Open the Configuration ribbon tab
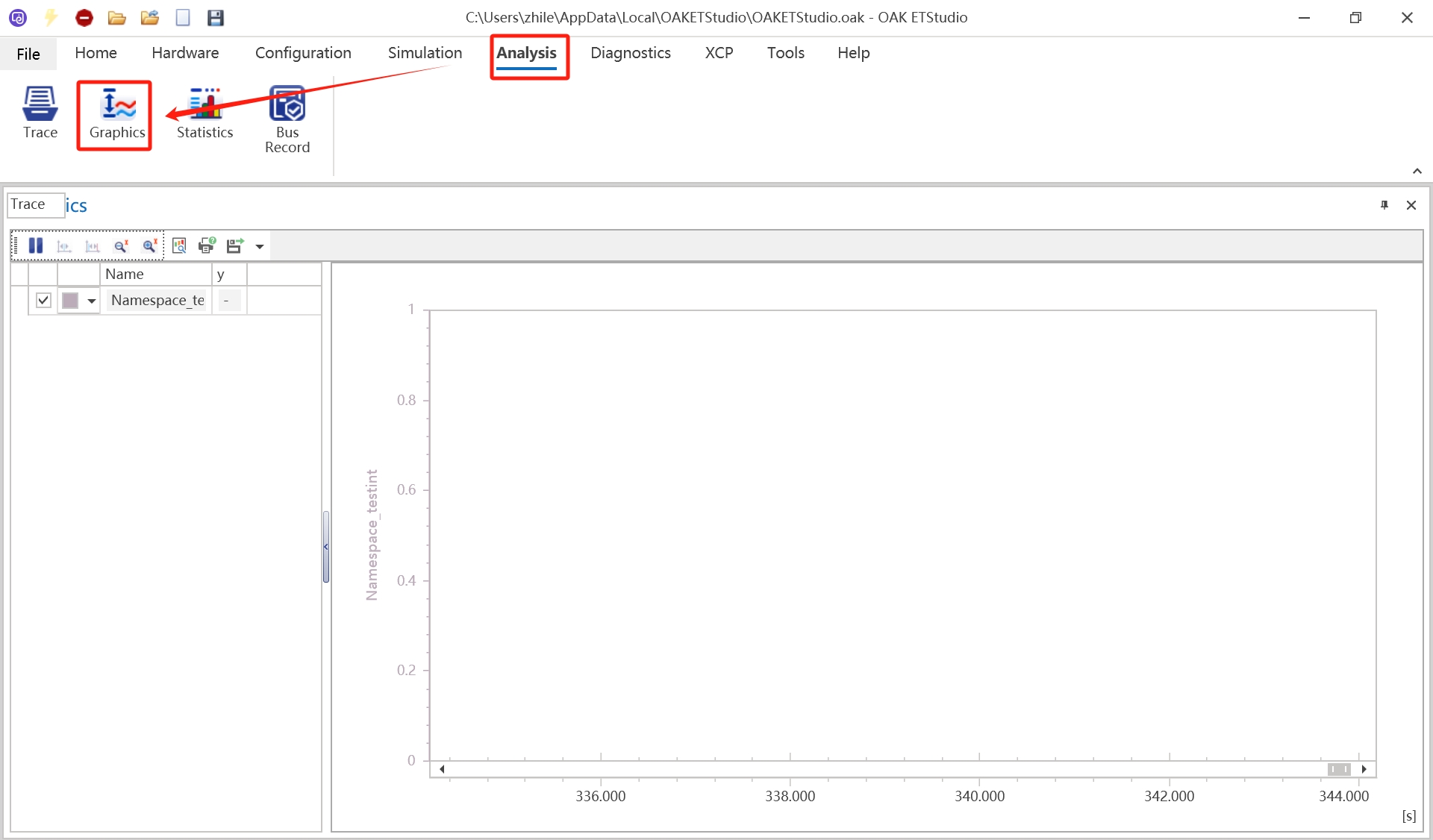This screenshot has height=840, width=1433. point(303,53)
